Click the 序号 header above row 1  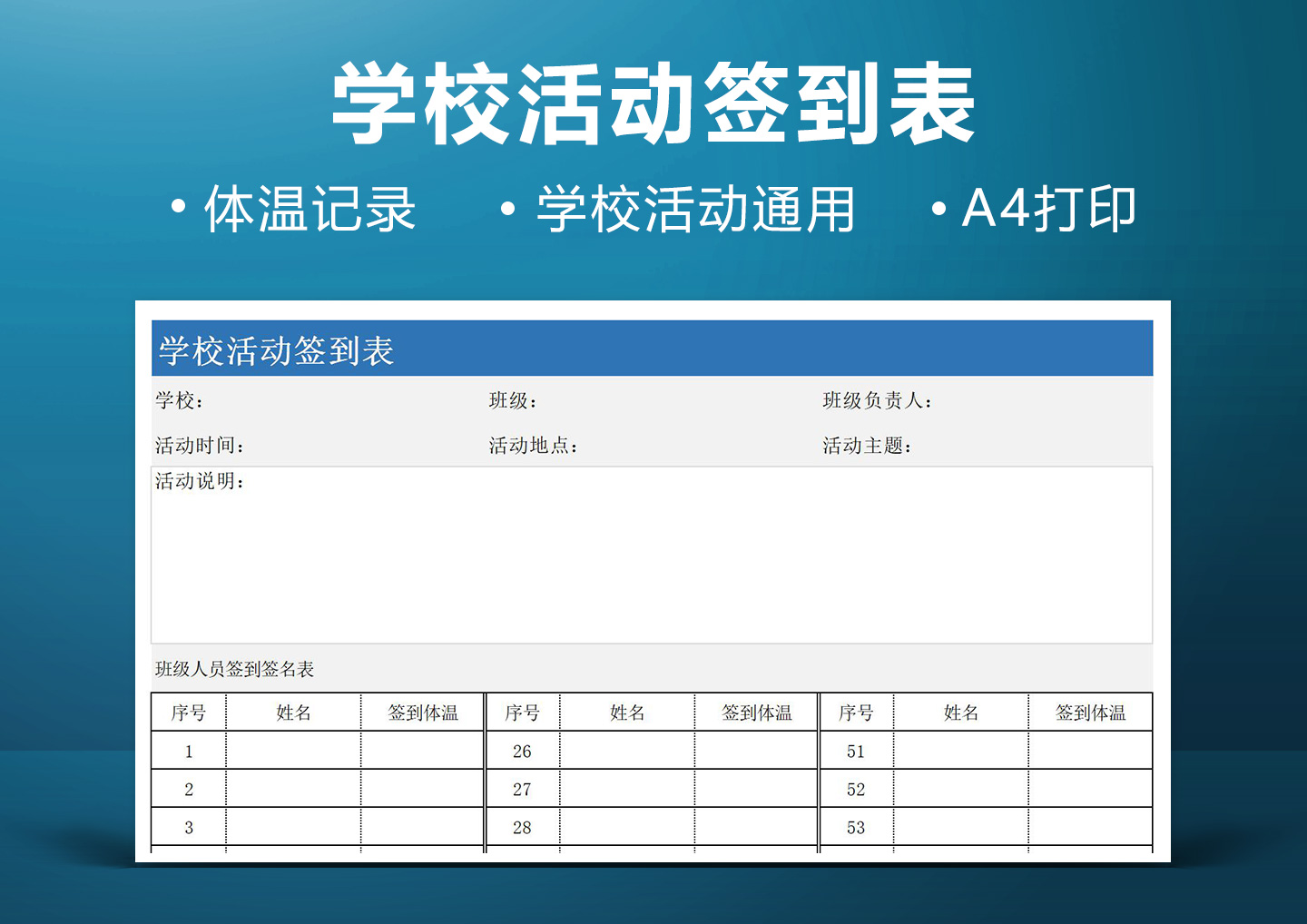click(189, 713)
